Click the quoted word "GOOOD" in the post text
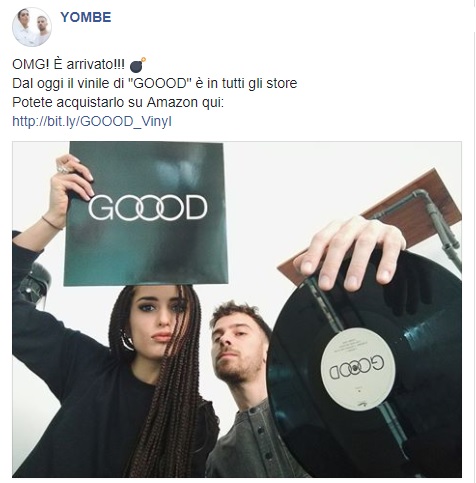Image resolution: width=476 pixels, height=483 pixels. click(159, 83)
